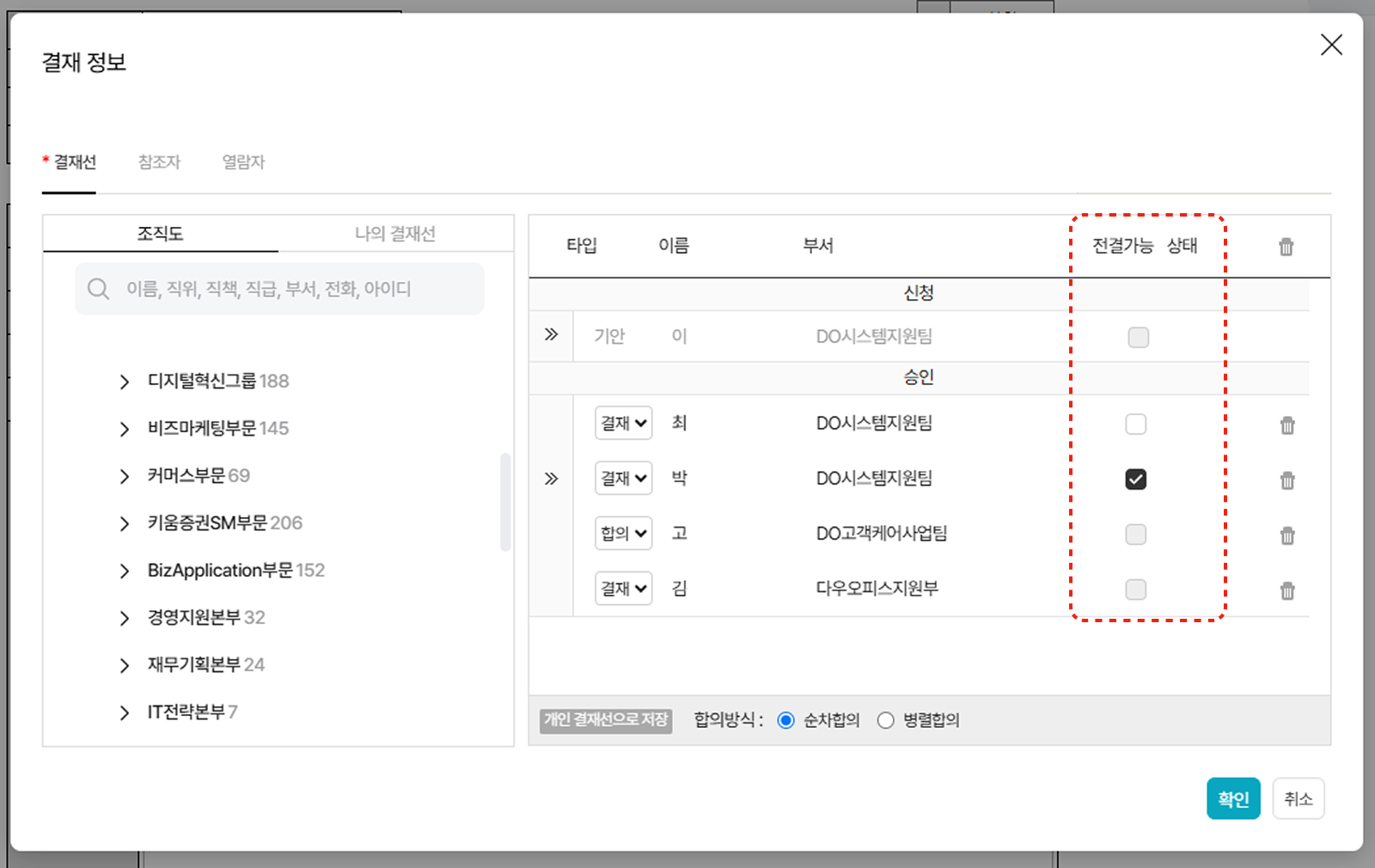This screenshot has height=868, width=1375.
Task: Click the 전결가능 column header
Action: pyautogui.click(x=1122, y=246)
